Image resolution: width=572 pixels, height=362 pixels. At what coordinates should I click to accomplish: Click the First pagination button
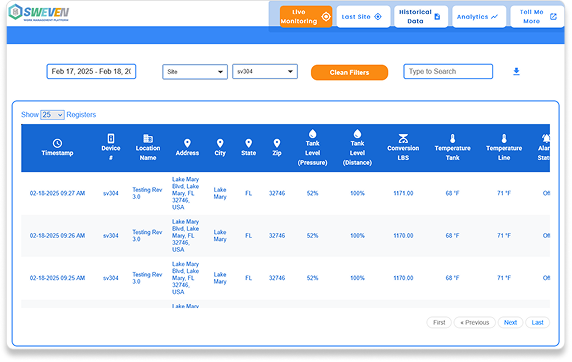coord(439,323)
